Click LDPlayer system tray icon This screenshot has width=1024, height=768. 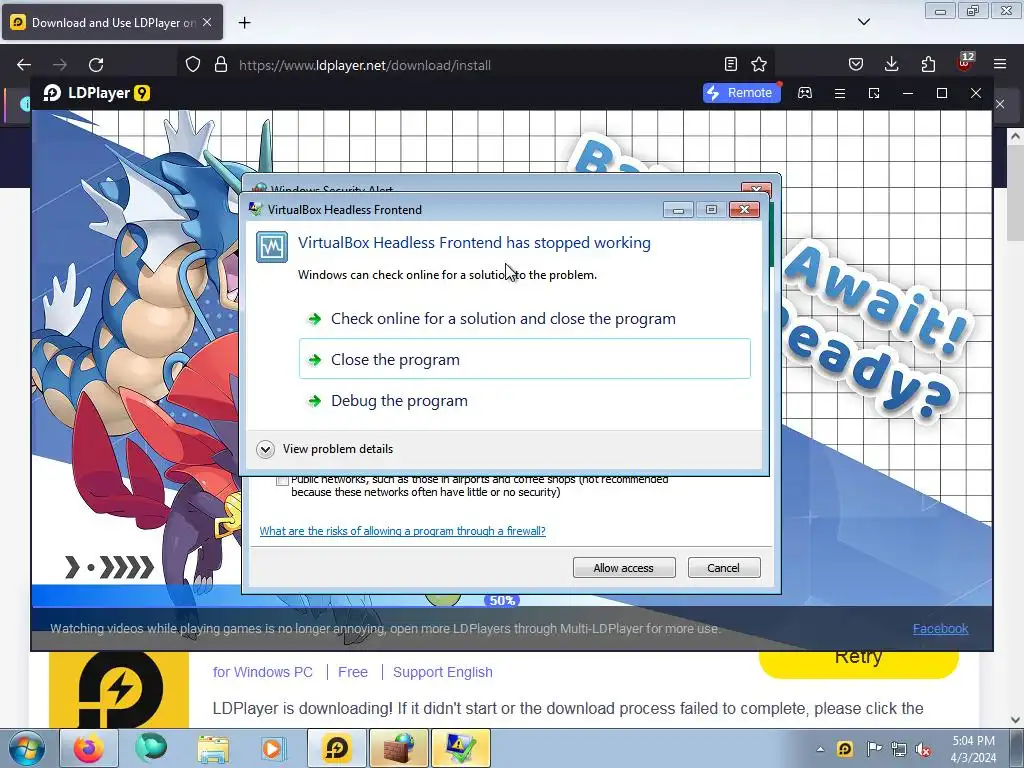(844, 749)
